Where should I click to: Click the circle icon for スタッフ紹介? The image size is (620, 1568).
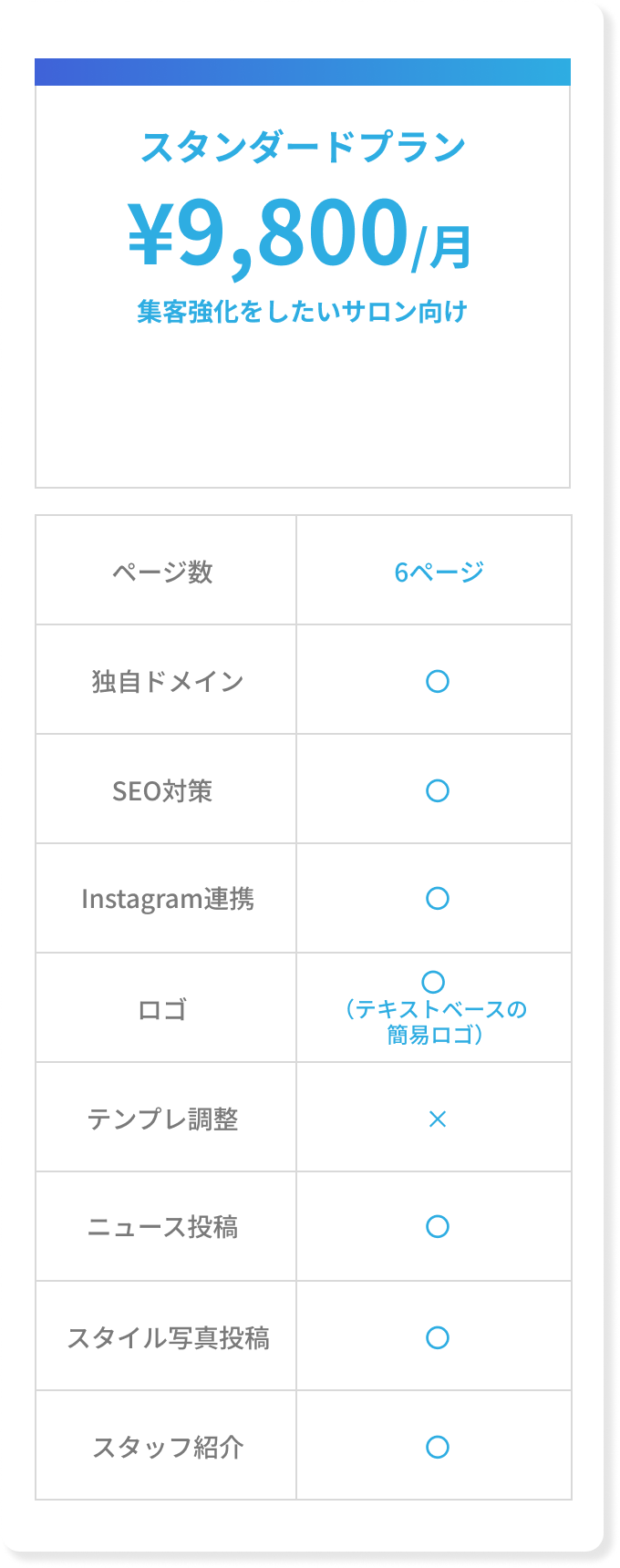click(438, 1447)
